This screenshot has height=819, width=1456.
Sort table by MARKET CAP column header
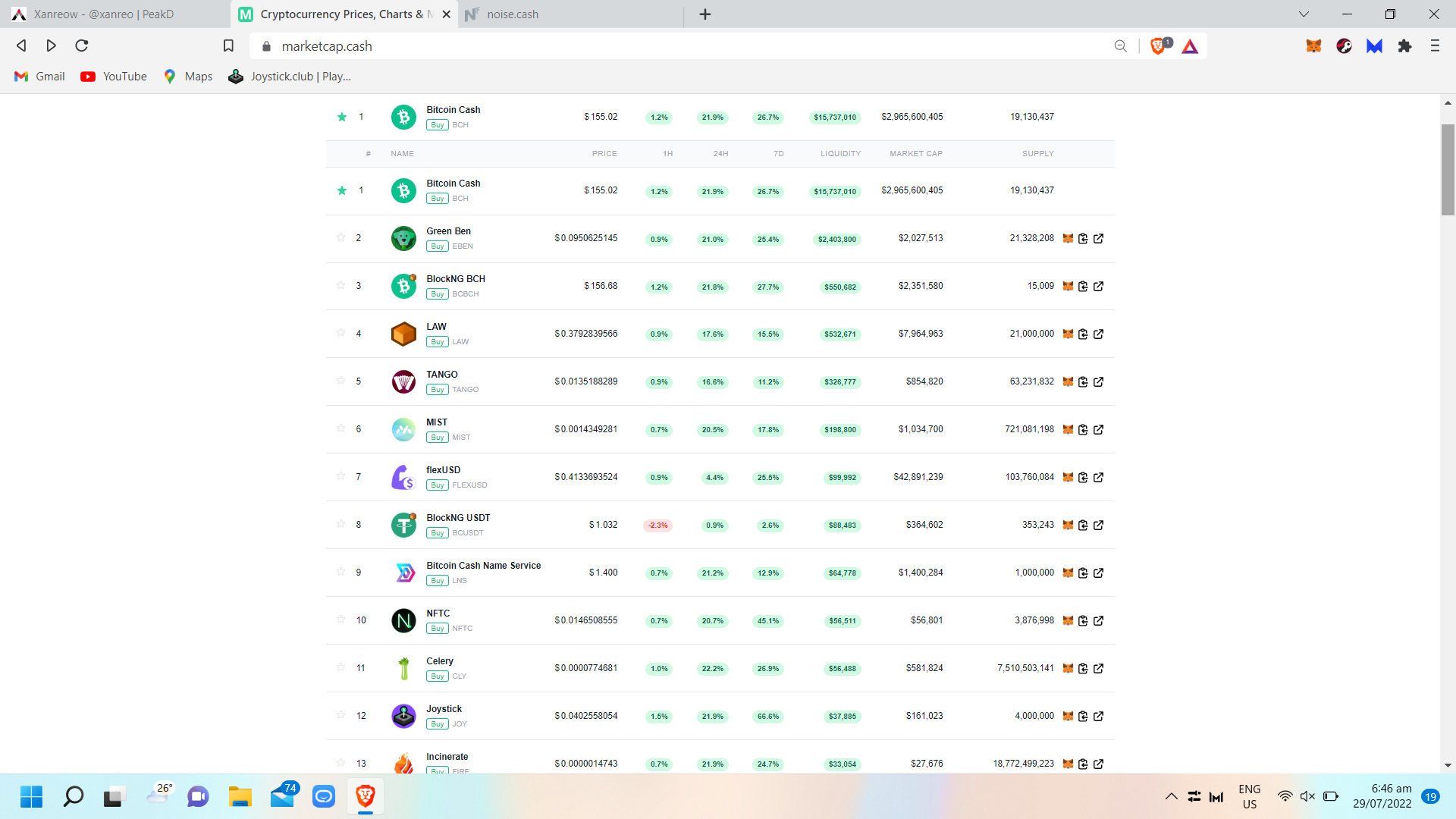(x=916, y=154)
